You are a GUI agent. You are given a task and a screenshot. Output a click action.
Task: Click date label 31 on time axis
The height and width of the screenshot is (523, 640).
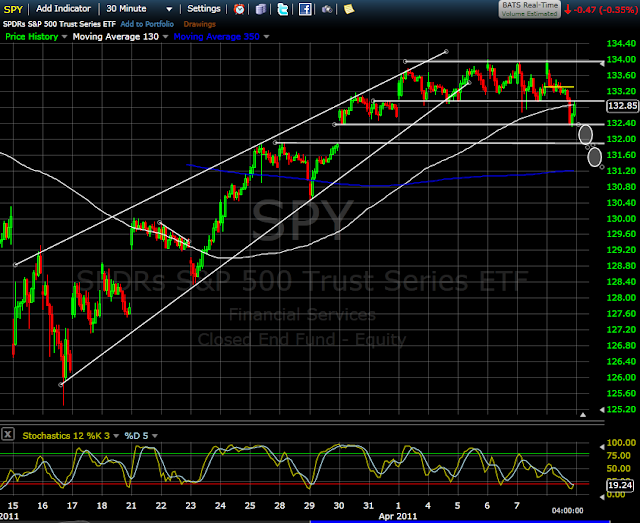[368, 505]
